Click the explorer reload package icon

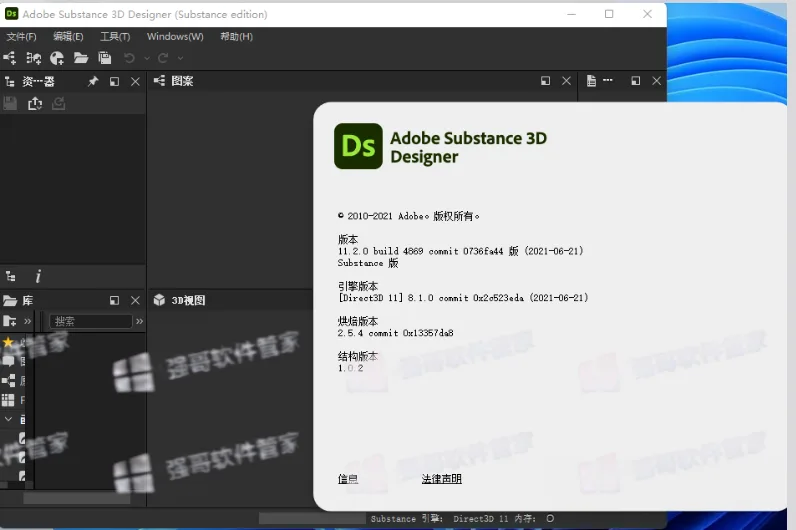58,104
